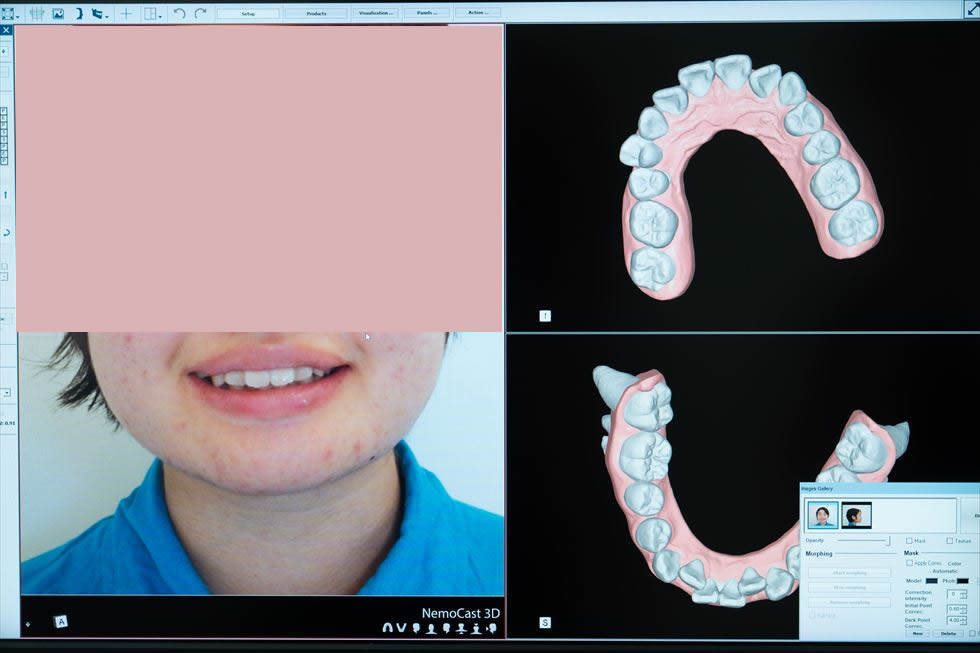Select the lower arch V-shaped view icon
This screenshot has height=653, width=980.
(401, 627)
